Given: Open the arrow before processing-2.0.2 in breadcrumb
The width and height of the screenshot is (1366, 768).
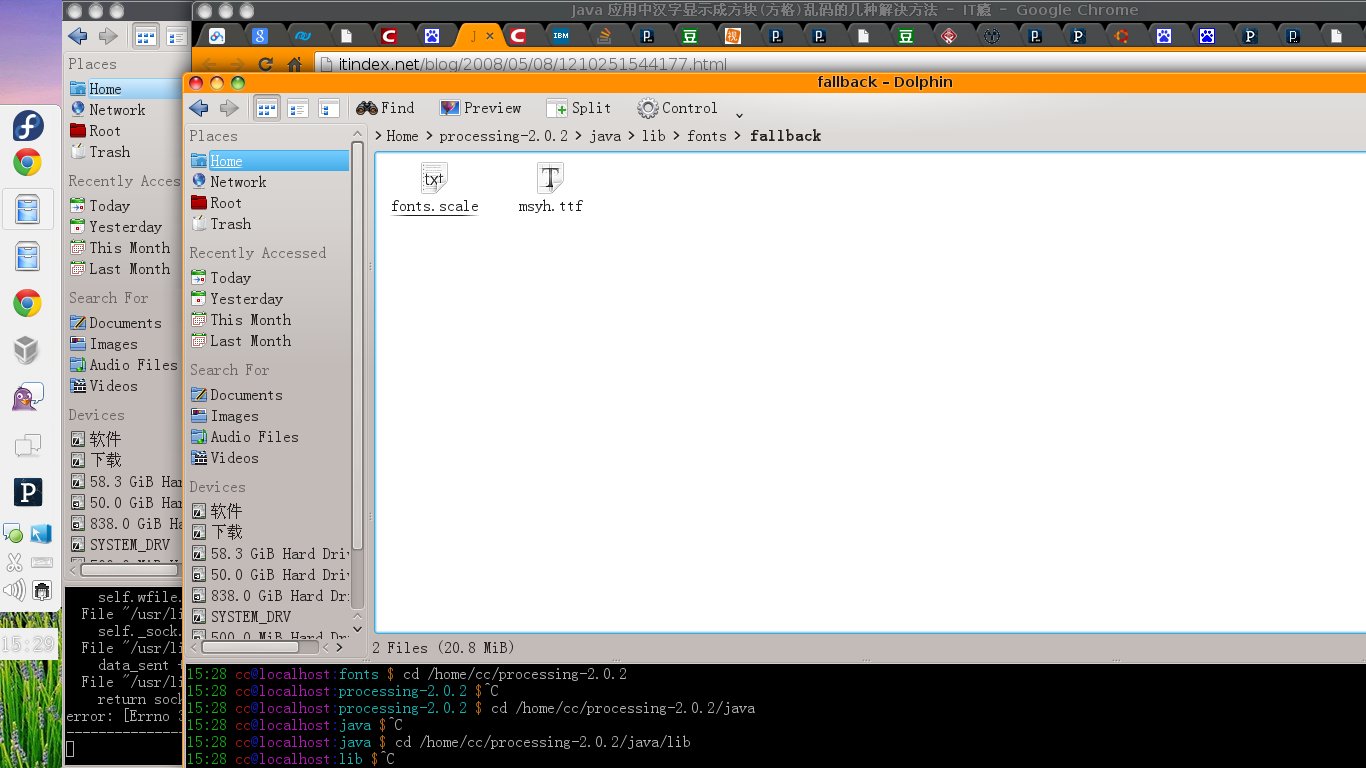Looking at the screenshot, I should [x=429, y=136].
